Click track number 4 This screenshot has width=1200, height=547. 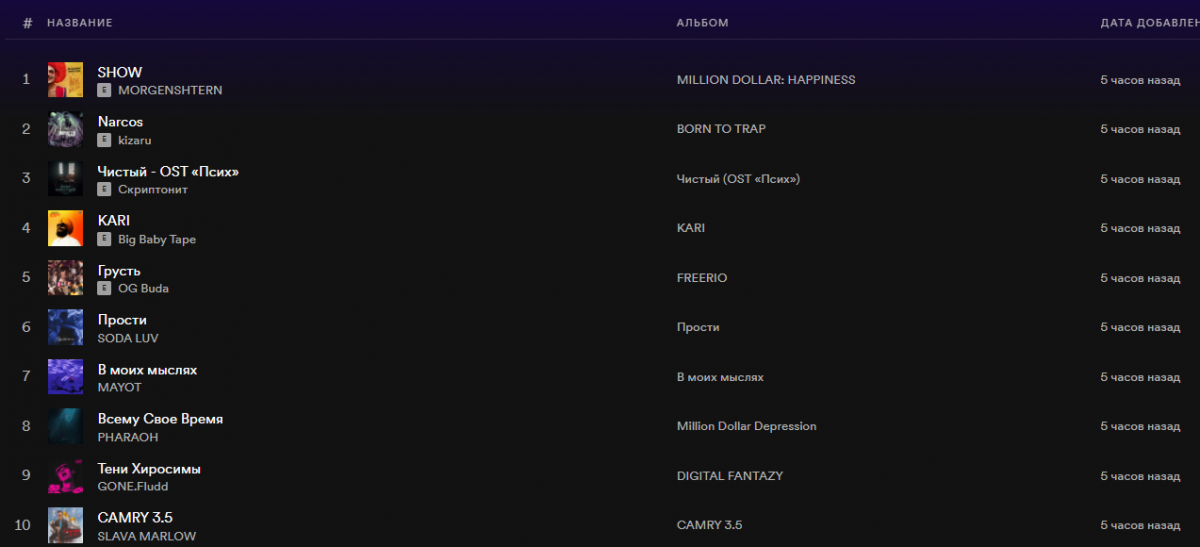27,228
